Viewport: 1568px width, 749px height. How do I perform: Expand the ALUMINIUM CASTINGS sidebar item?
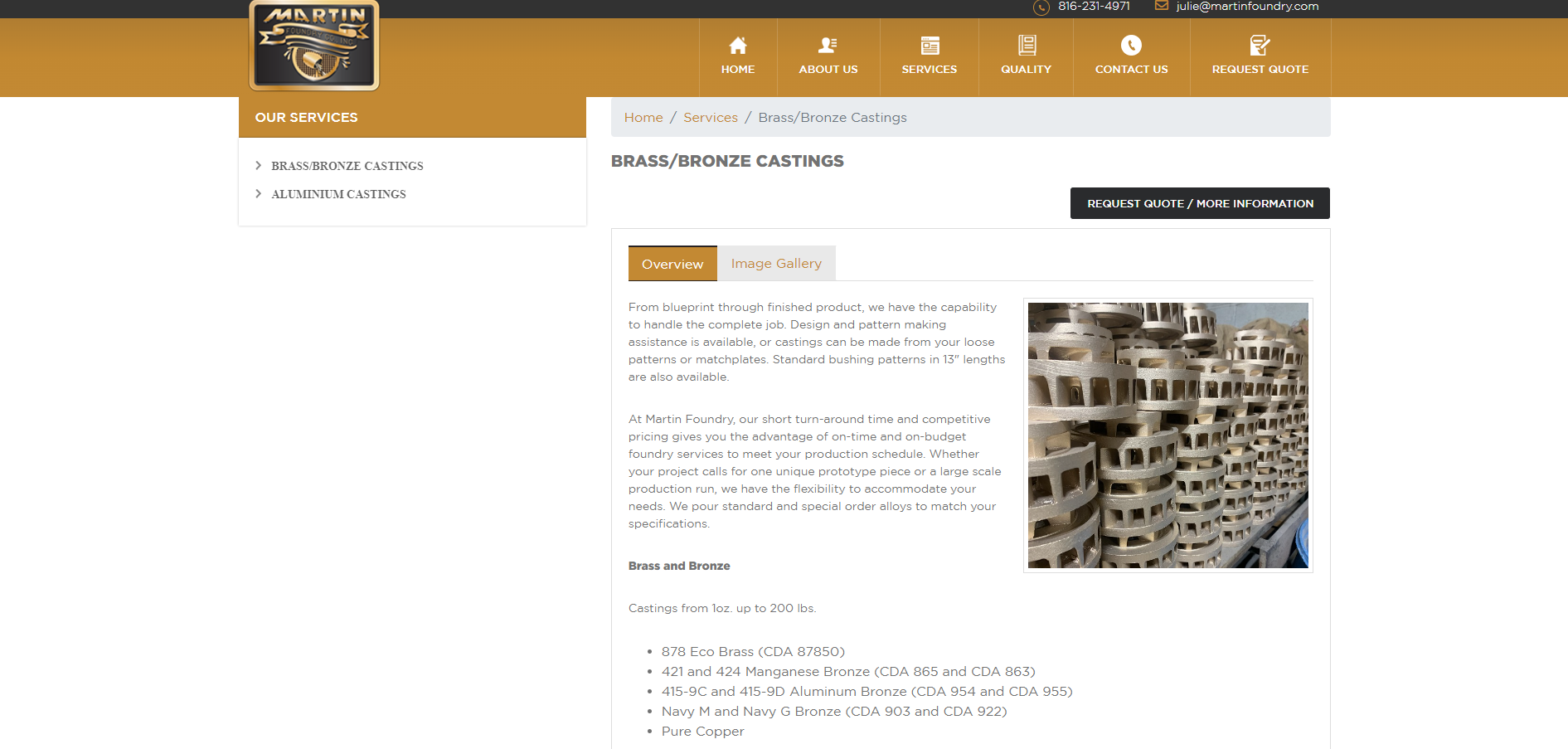pos(338,193)
